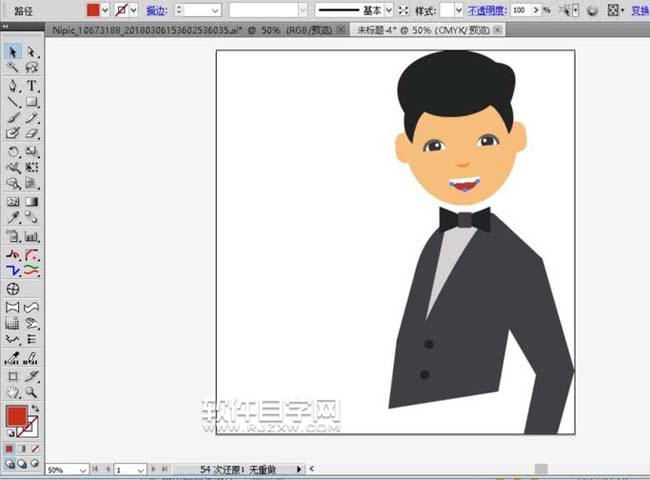Select the Direct Selection tool

[x=32, y=51]
